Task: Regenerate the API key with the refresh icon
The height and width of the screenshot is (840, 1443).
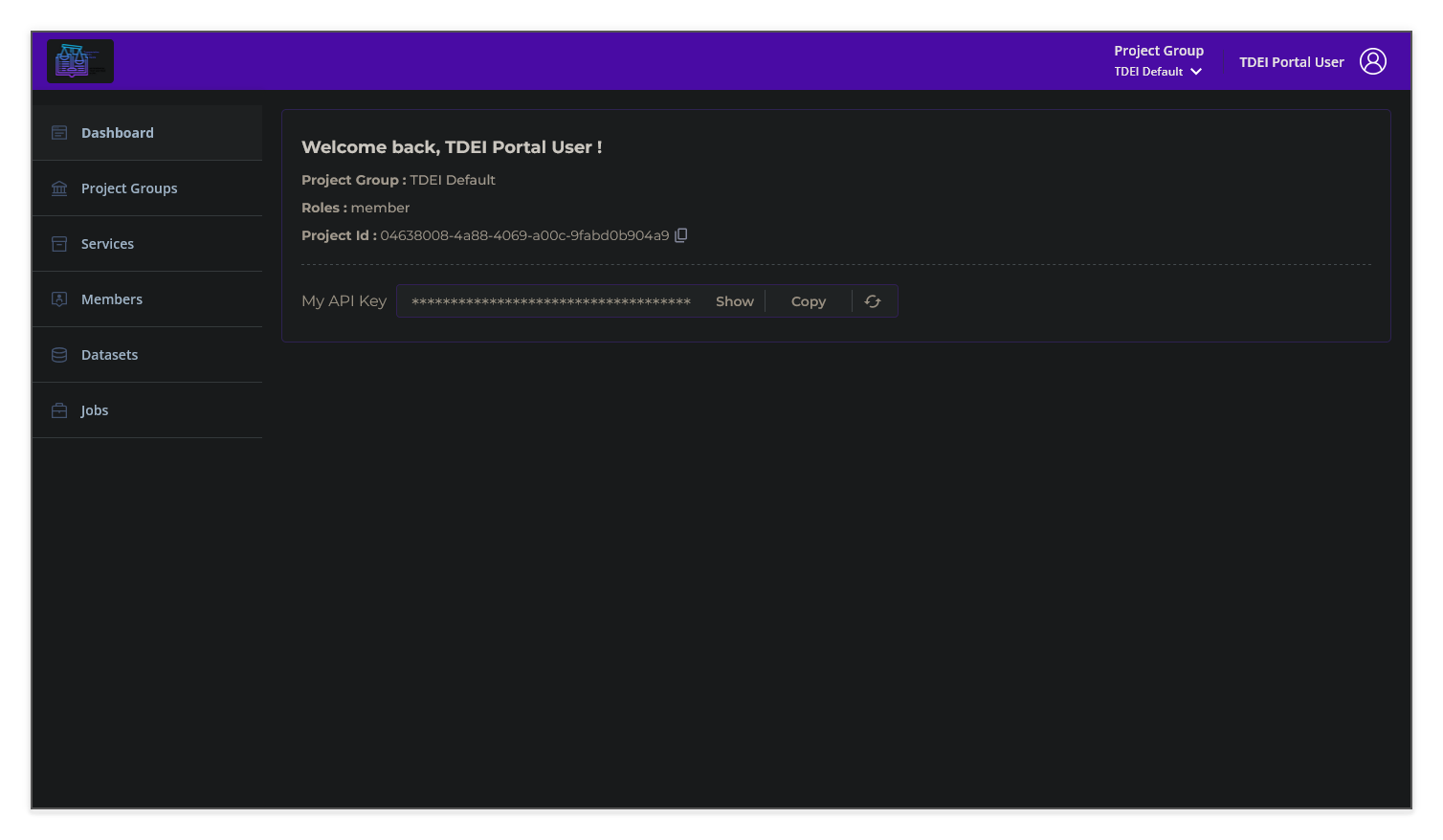Action: click(x=872, y=300)
